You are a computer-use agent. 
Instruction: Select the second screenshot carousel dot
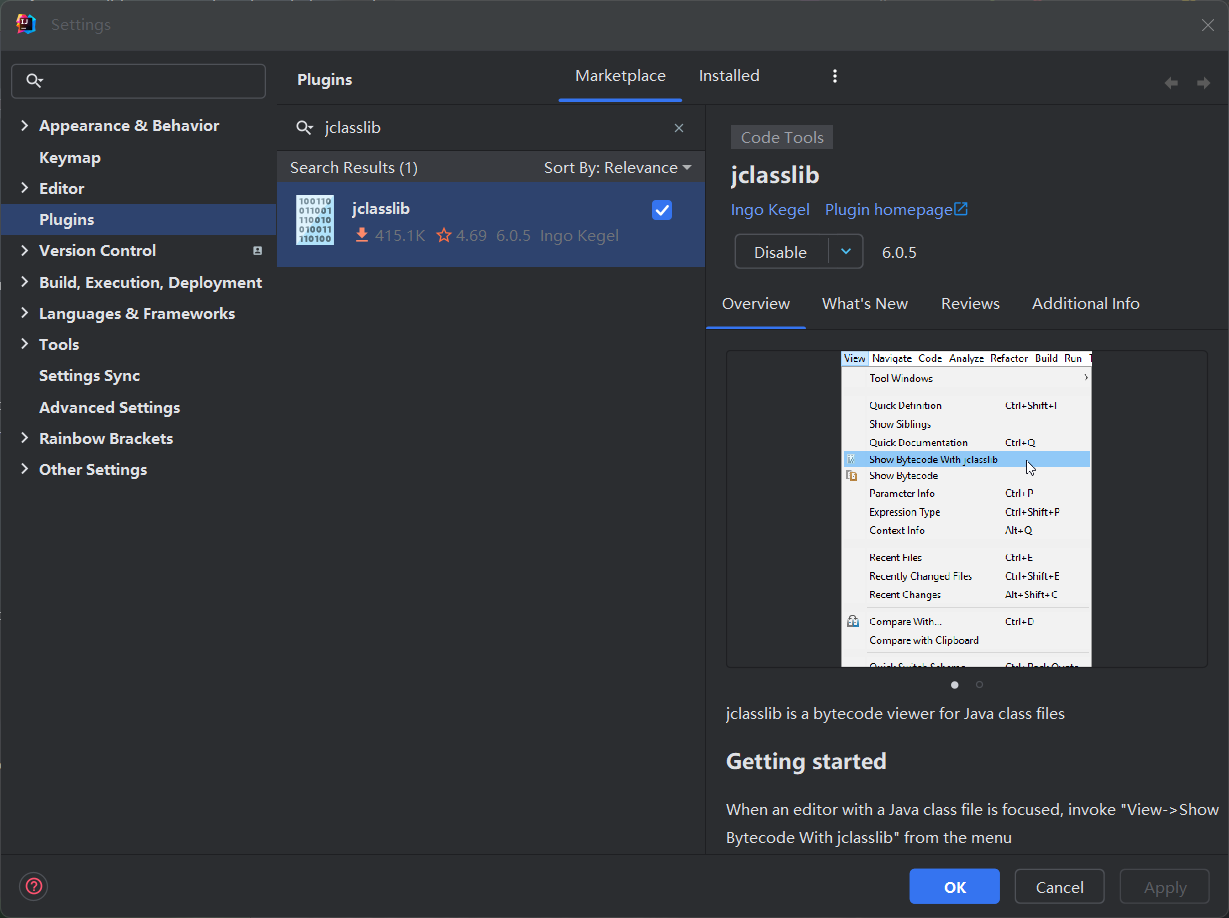click(x=979, y=685)
